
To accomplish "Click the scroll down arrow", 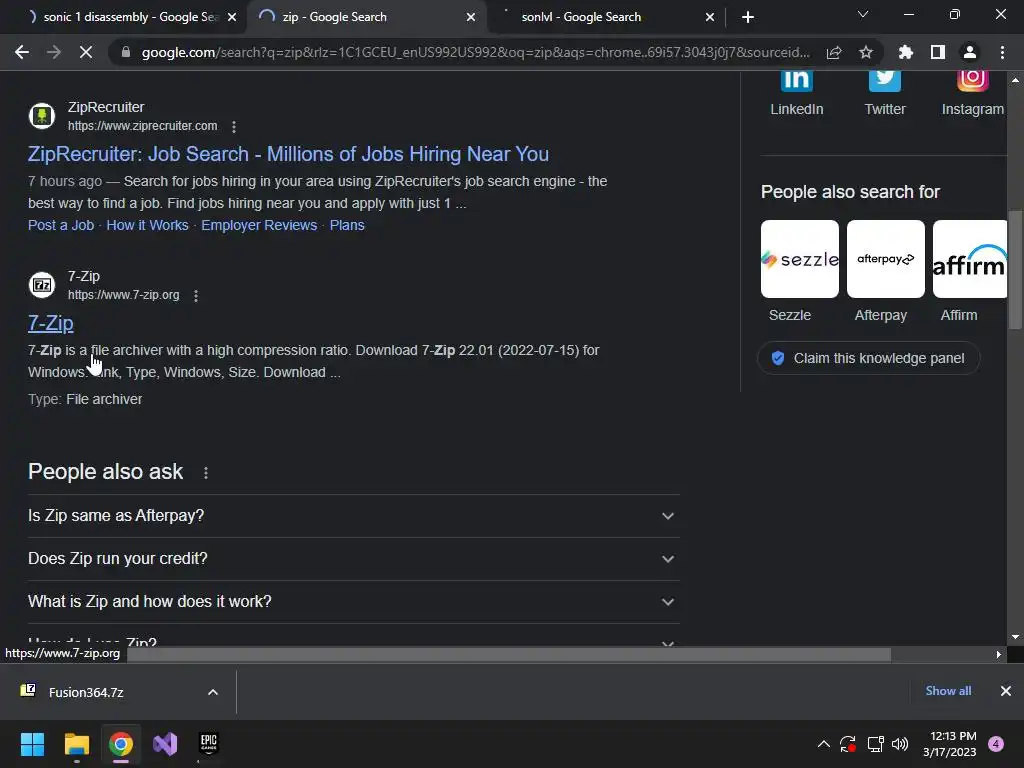I will (x=1015, y=637).
